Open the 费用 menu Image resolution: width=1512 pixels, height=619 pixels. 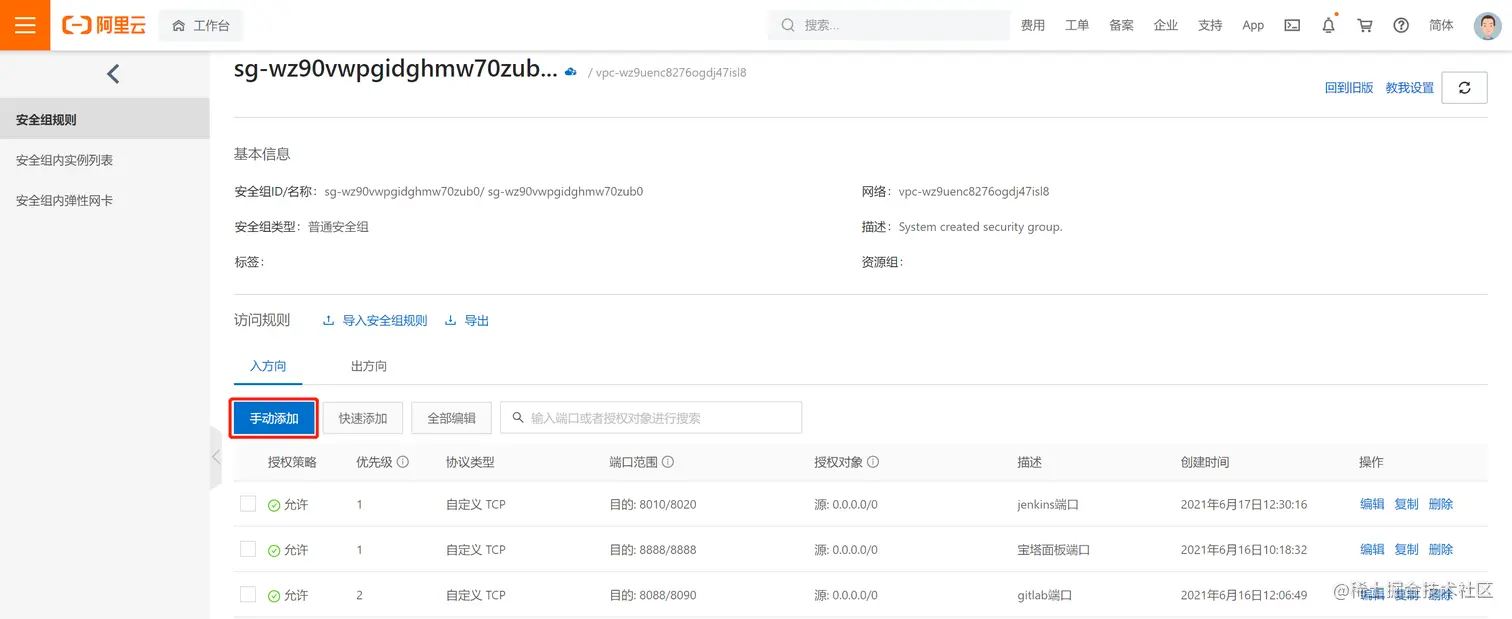point(1033,25)
